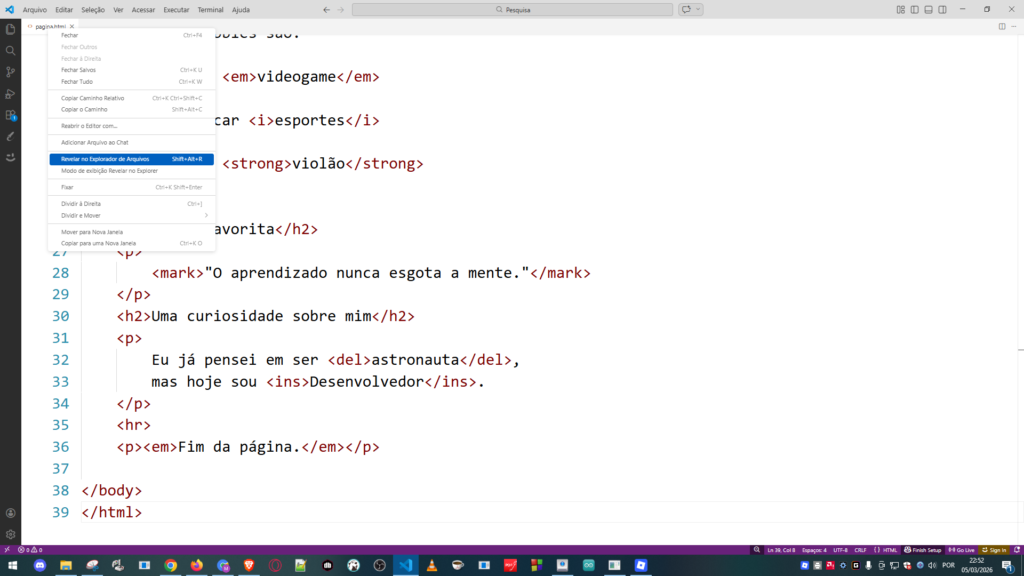Viewport: 1024px width, 576px height.
Task: Open the Source Control view
Action: coord(10,72)
